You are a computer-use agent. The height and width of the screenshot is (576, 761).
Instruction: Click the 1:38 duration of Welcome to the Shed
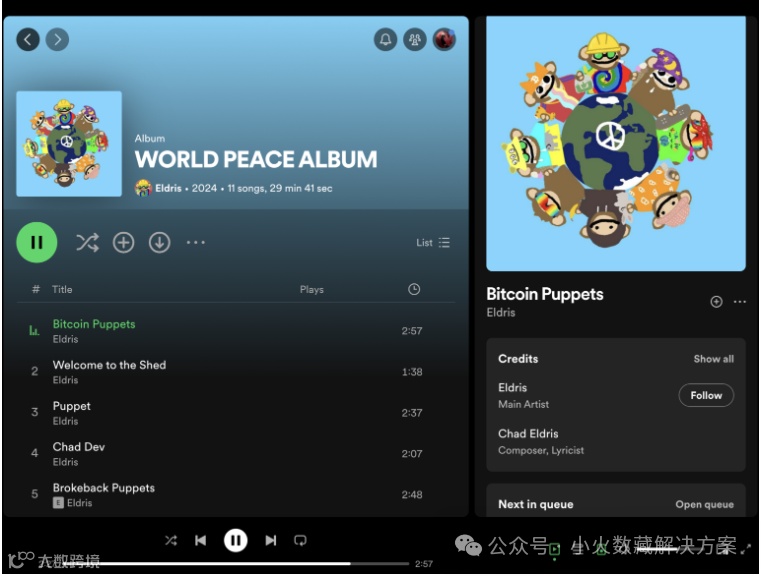pyautogui.click(x=412, y=372)
